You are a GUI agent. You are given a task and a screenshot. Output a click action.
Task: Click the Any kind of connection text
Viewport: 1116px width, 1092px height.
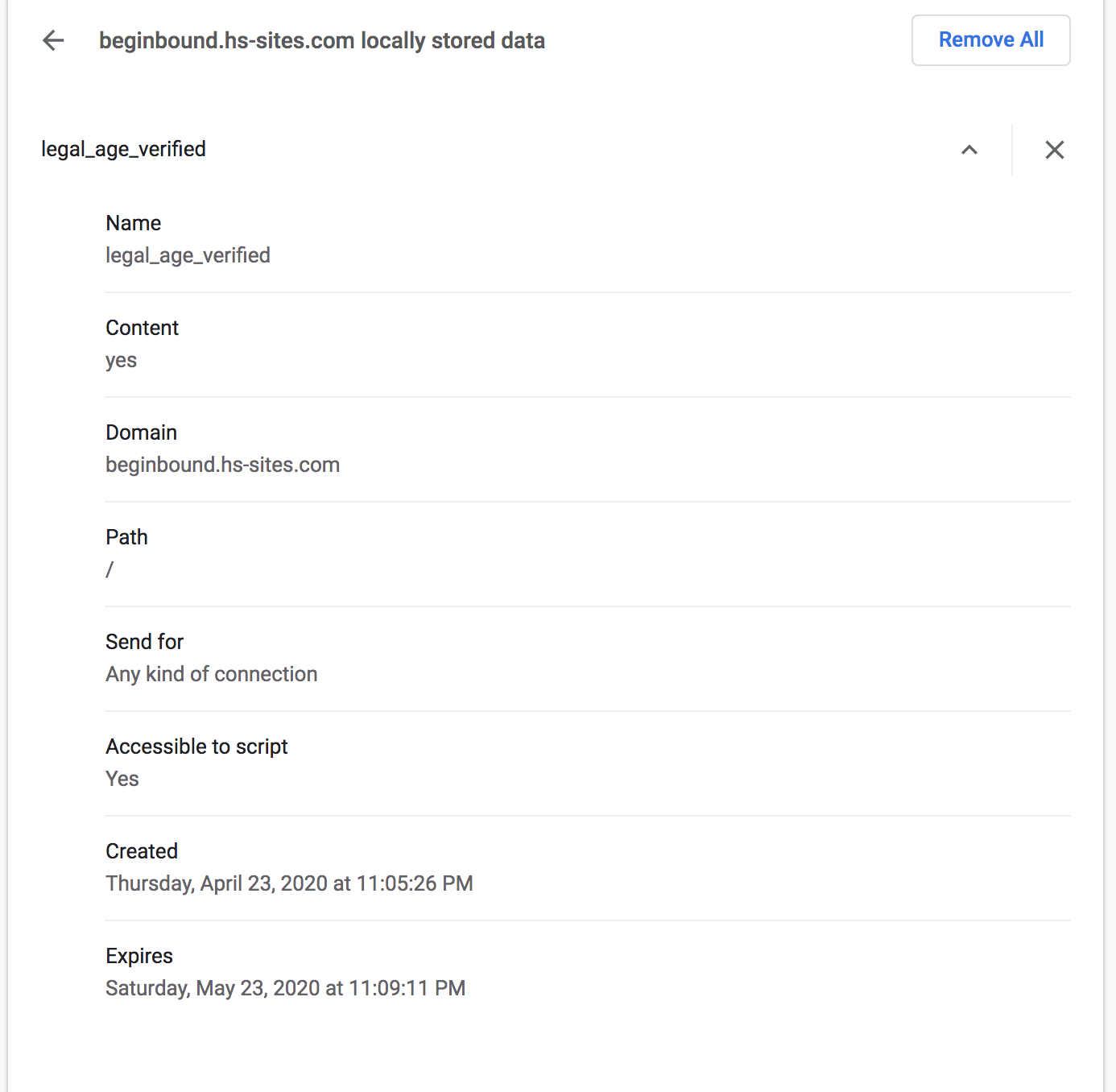click(211, 674)
